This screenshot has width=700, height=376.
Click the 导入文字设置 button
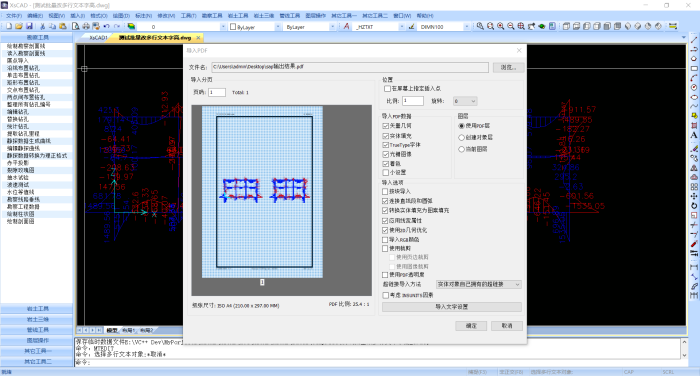pos(452,307)
